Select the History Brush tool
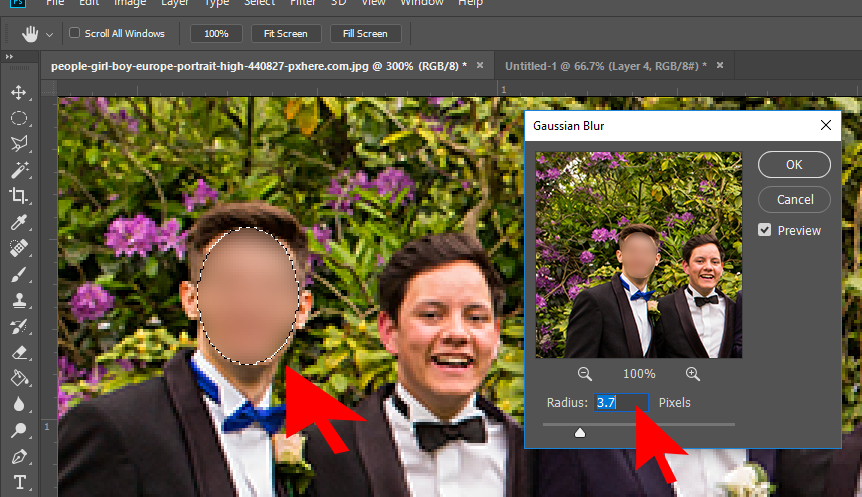862x497 pixels. (x=19, y=327)
